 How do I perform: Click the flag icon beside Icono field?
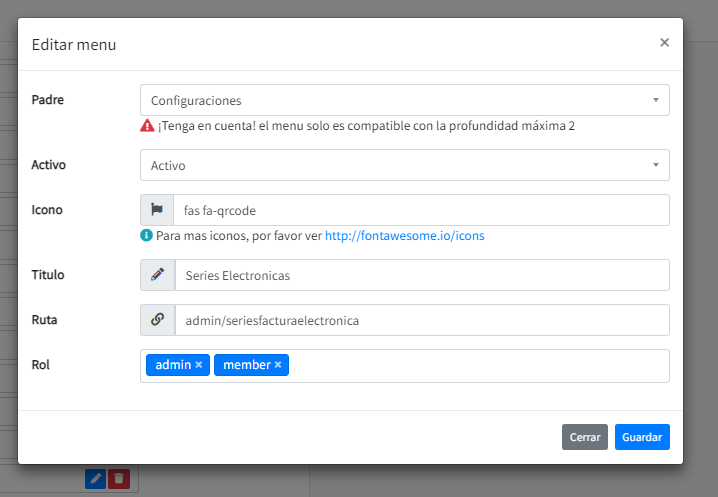point(157,210)
